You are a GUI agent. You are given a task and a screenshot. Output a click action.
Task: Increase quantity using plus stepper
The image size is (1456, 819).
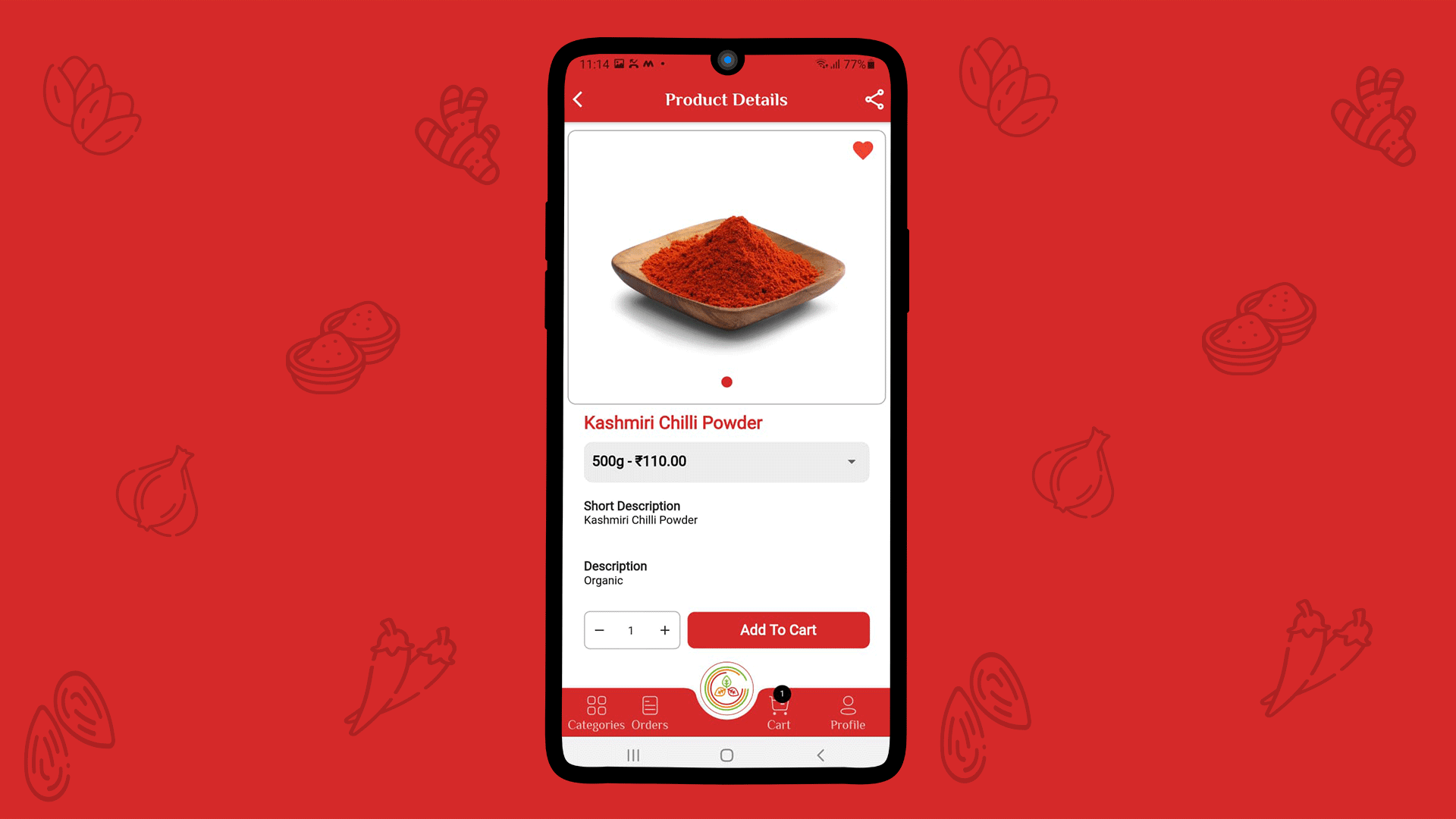(663, 629)
